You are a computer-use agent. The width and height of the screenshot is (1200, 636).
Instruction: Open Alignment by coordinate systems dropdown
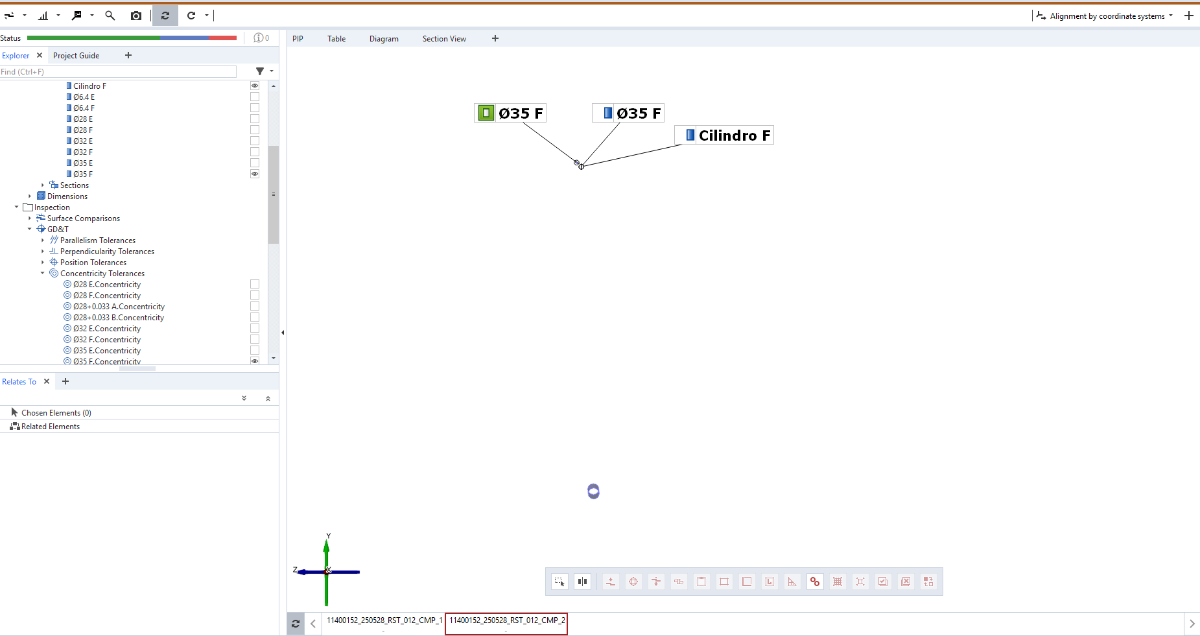point(1105,16)
